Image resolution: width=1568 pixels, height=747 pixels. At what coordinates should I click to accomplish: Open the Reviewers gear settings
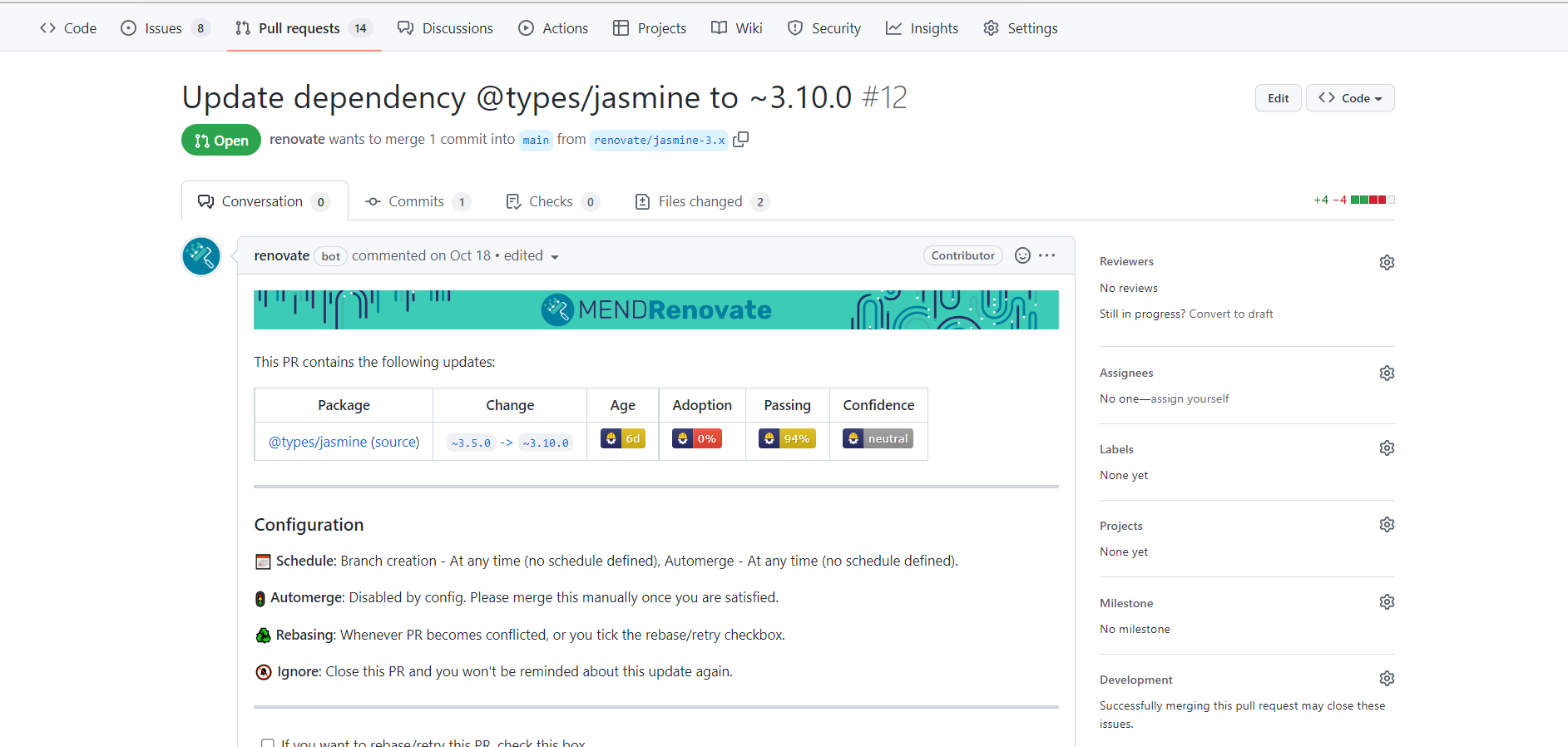(x=1387, y=262)
